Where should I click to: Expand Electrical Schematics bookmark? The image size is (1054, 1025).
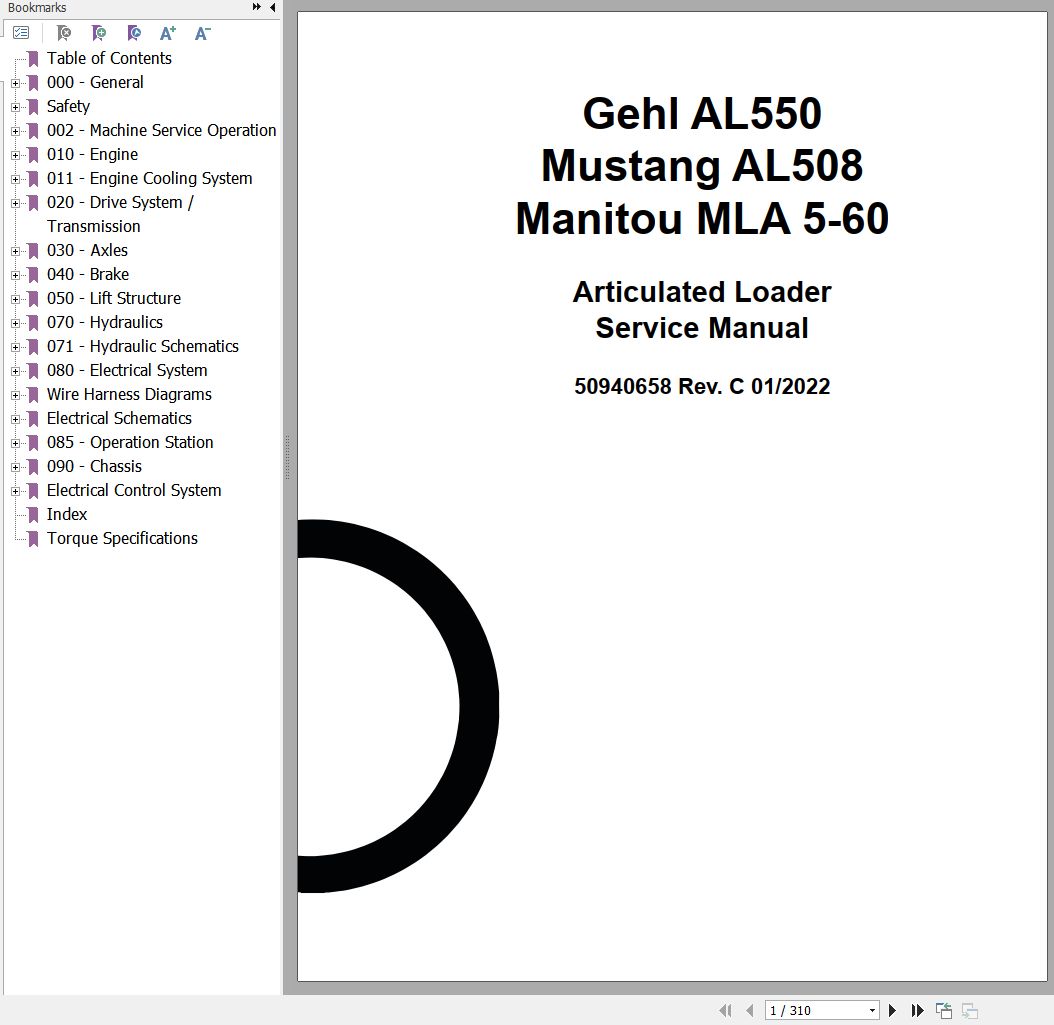(15, 419)
